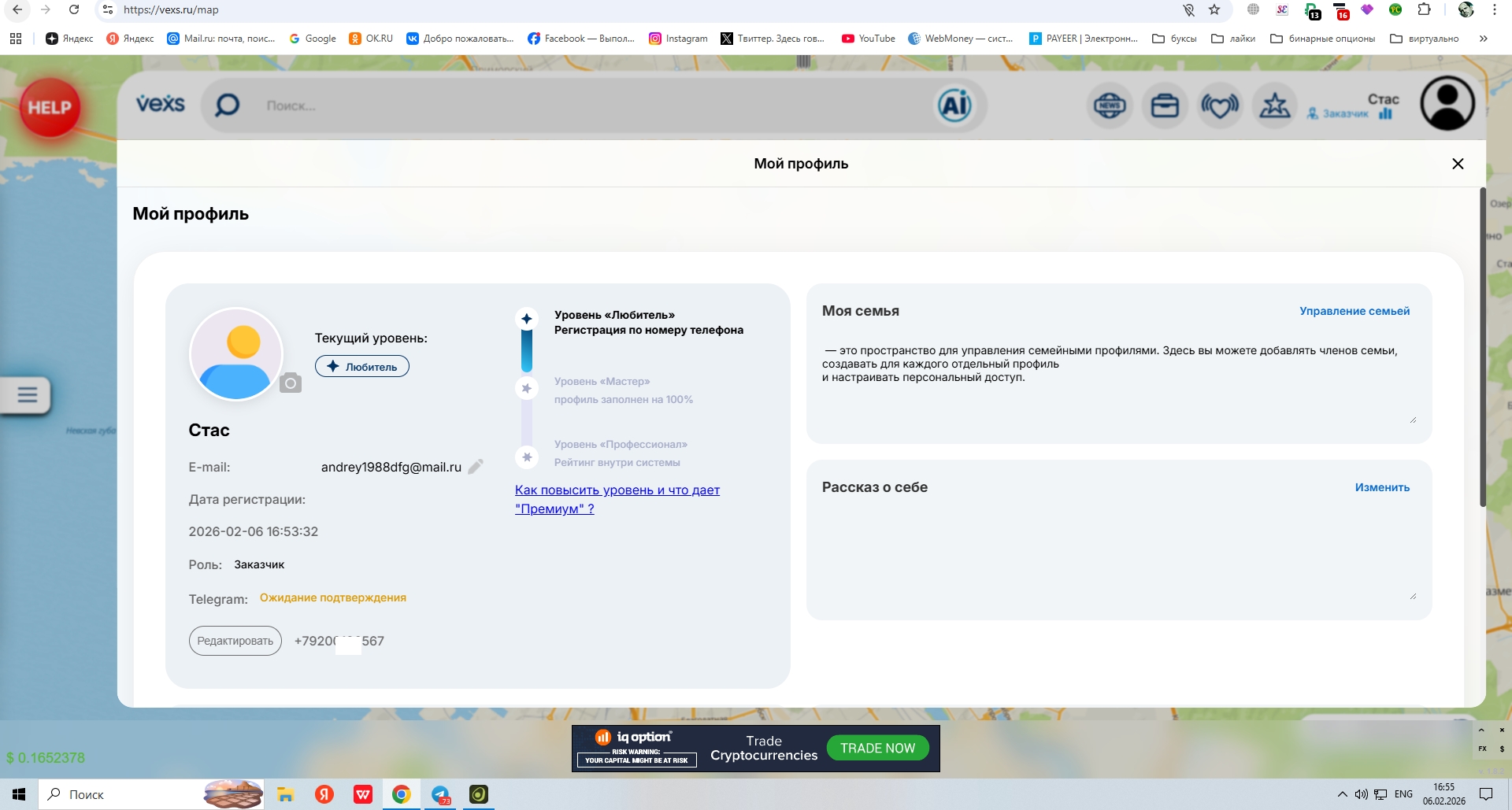The image size is (1512, 810).
Task: Click the search magnifier icon
Action: (x=228, y=105)
